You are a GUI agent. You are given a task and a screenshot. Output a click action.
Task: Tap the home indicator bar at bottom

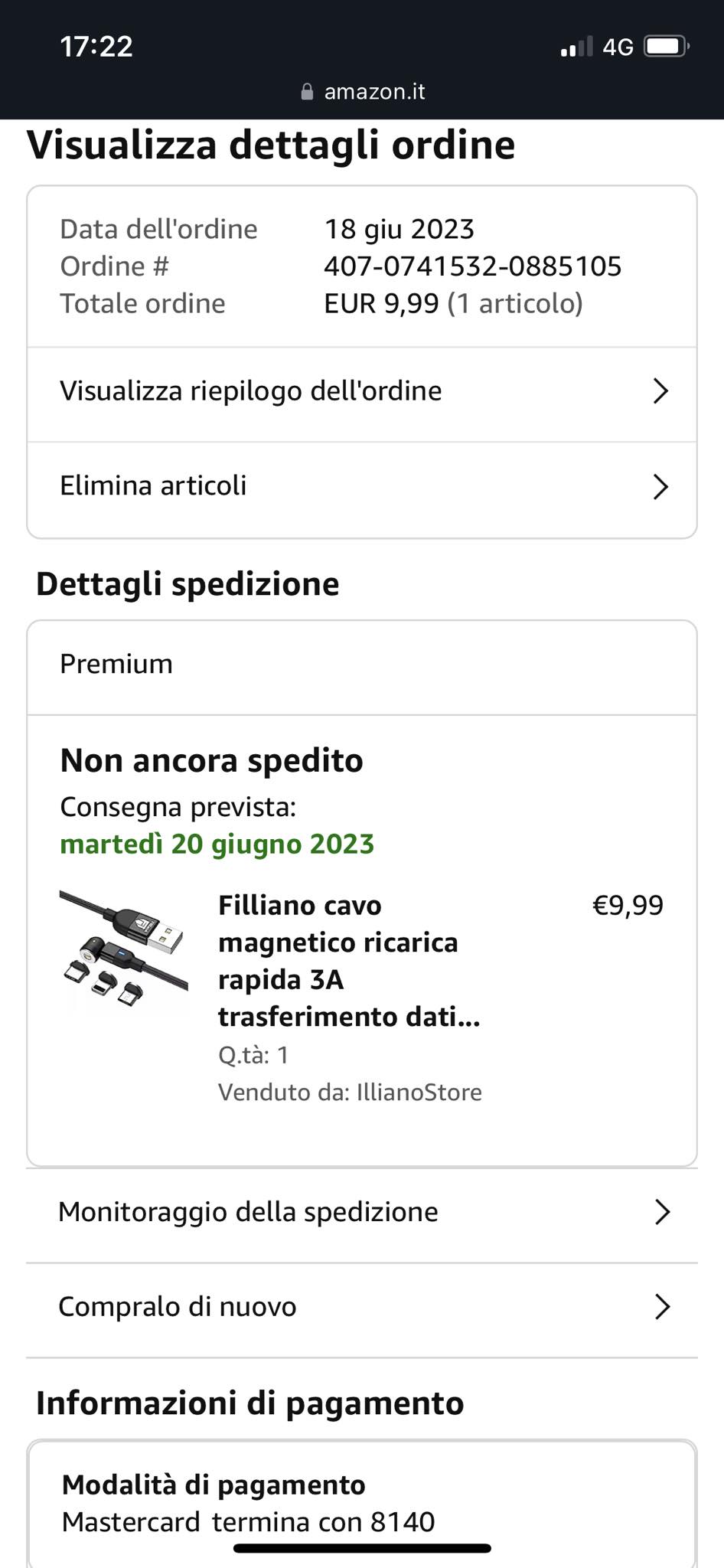point(362,1548)
